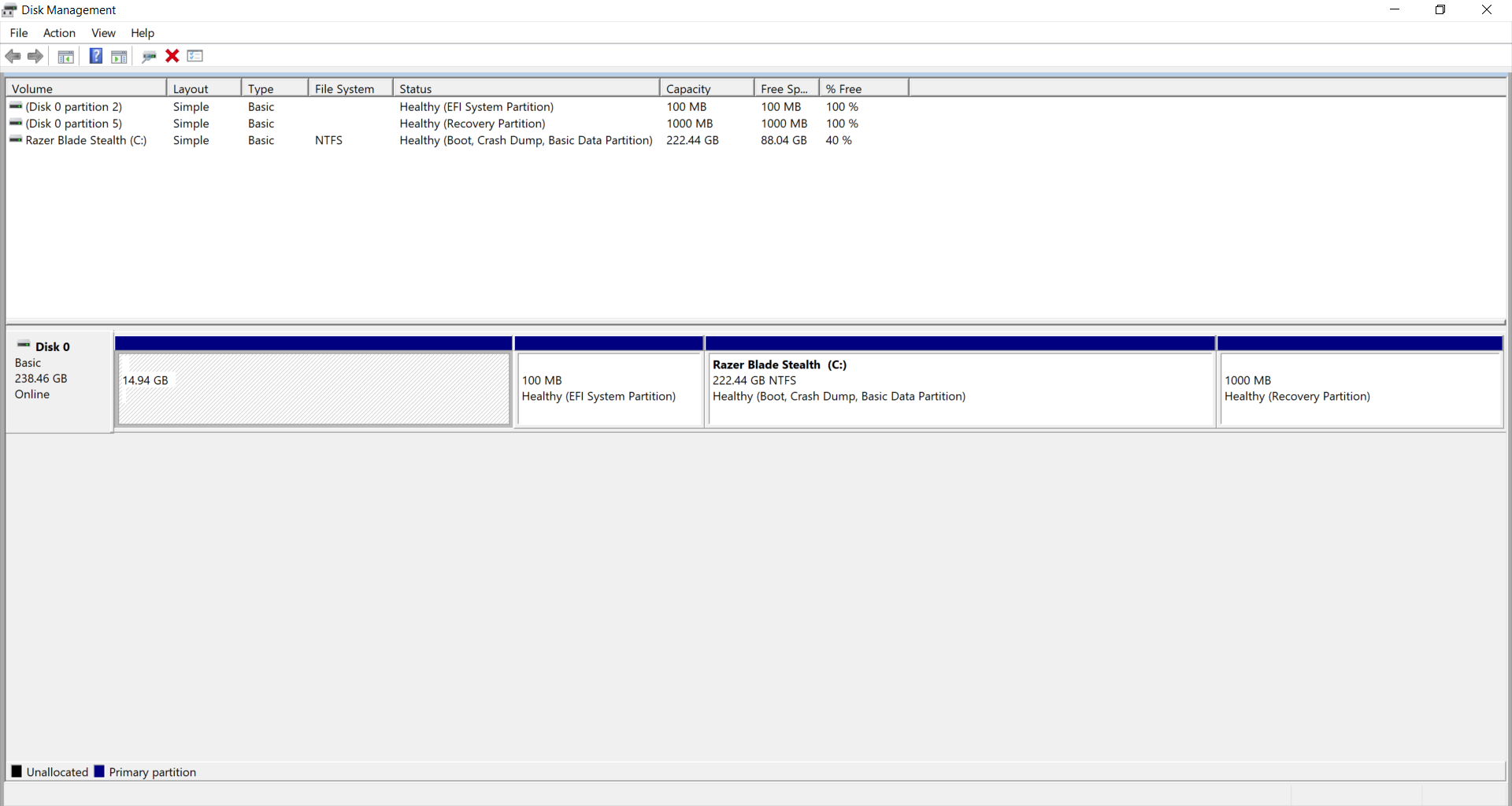Screen dimensions: 1512x806
Task: Select the 1000 MB Recovery Partition block
Action: pos(1360,382)
